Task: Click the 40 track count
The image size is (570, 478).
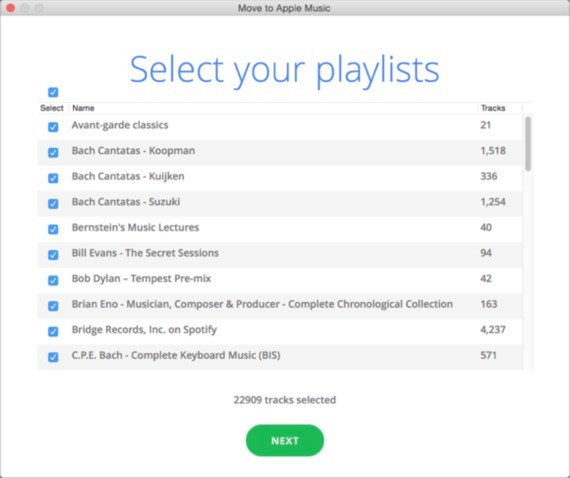Action: pos(486,227)
